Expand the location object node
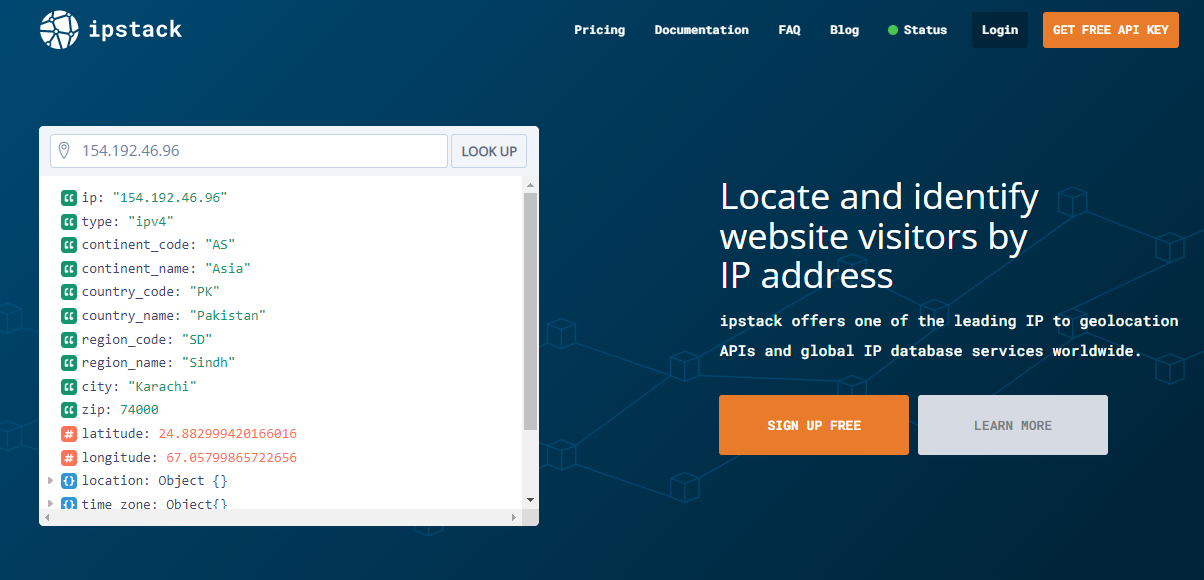The height and width of the screenshot is (580, 1204). click(50, 481)
